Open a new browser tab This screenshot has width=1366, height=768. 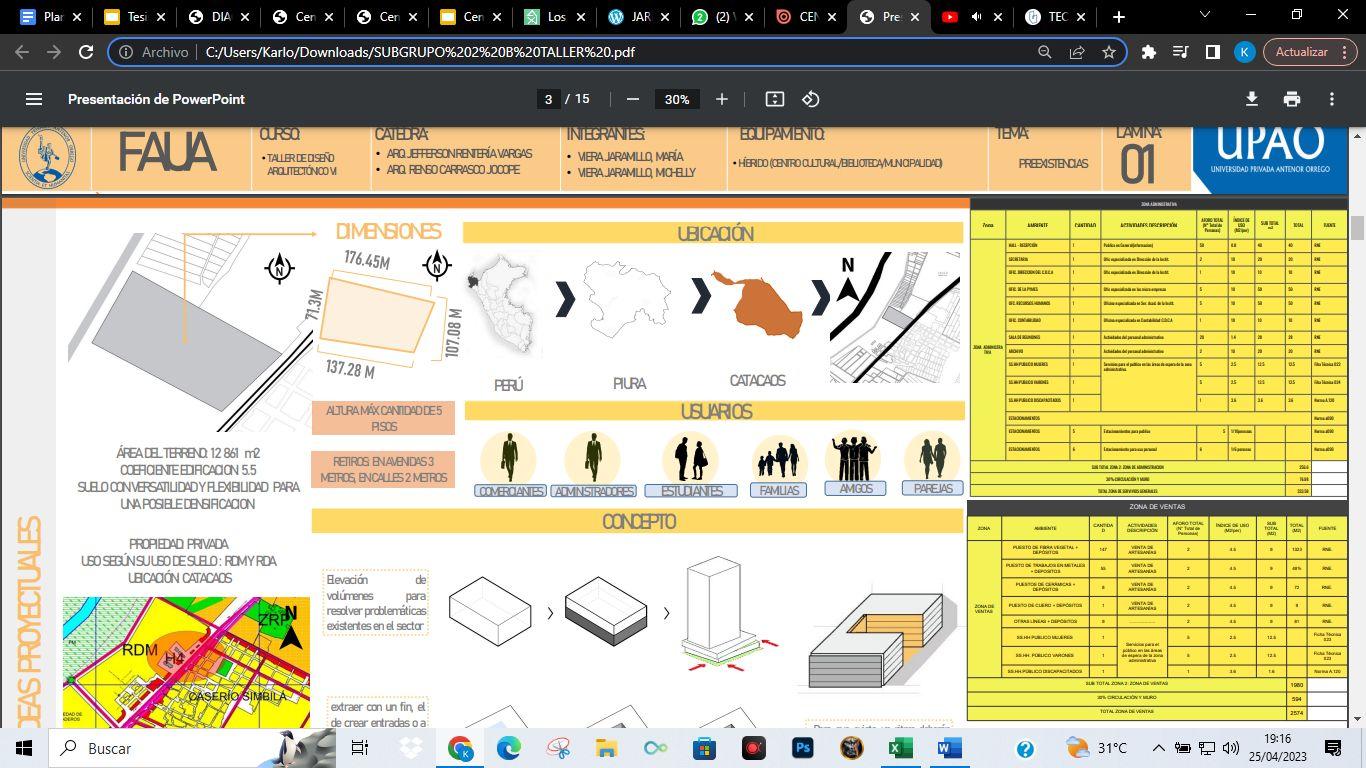(x=1118, y=17)
